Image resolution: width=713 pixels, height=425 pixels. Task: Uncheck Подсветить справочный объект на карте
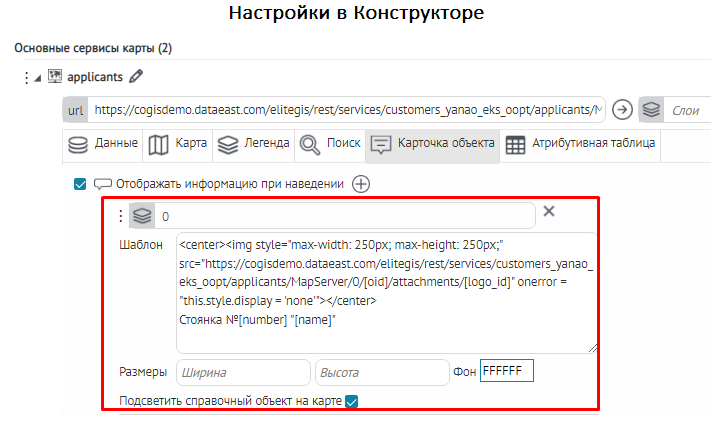pyautogui.click(x=351, y=401)
